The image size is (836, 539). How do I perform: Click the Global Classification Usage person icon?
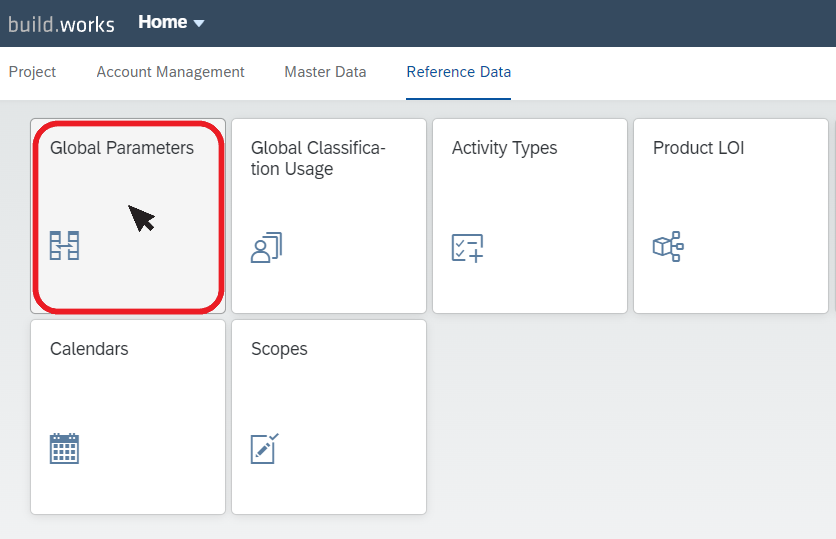266,247
